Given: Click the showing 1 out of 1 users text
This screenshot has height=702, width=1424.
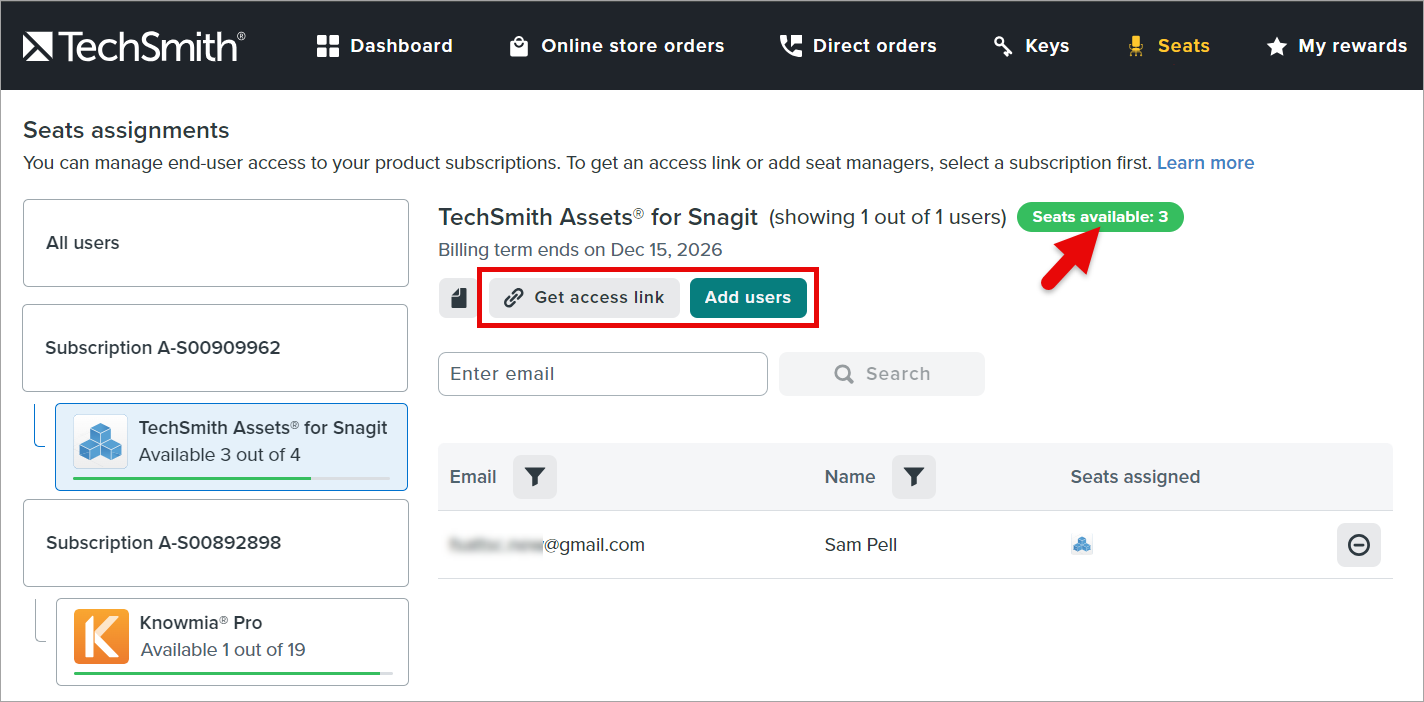Looking at the screenshot, I should click(x=888, y=217).
